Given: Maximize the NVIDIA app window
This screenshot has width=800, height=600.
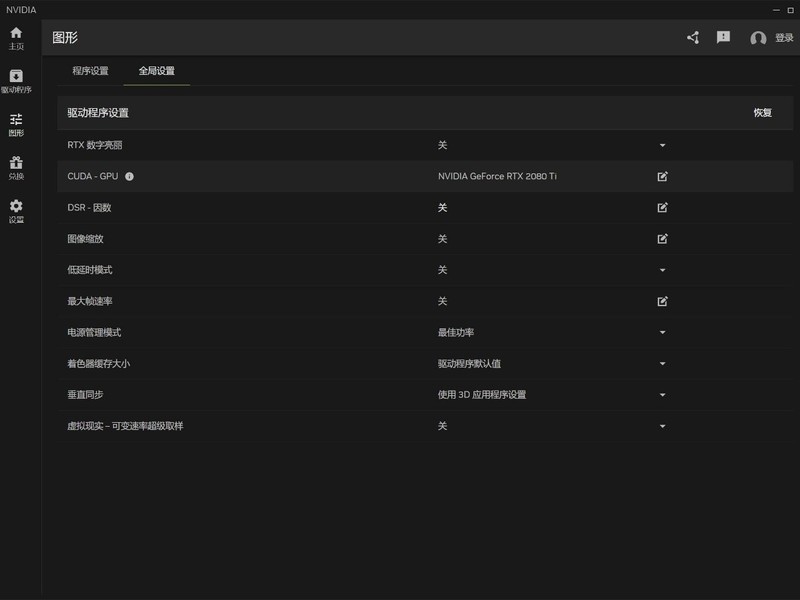Looking at the screenshot, I should tap(791, 10).
